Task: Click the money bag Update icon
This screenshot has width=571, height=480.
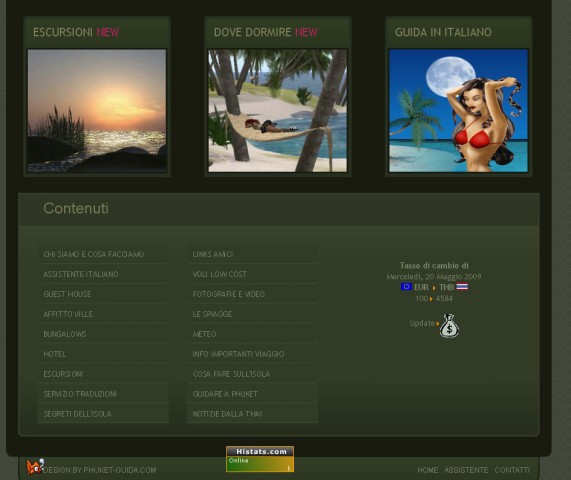Action: (449, 326)
